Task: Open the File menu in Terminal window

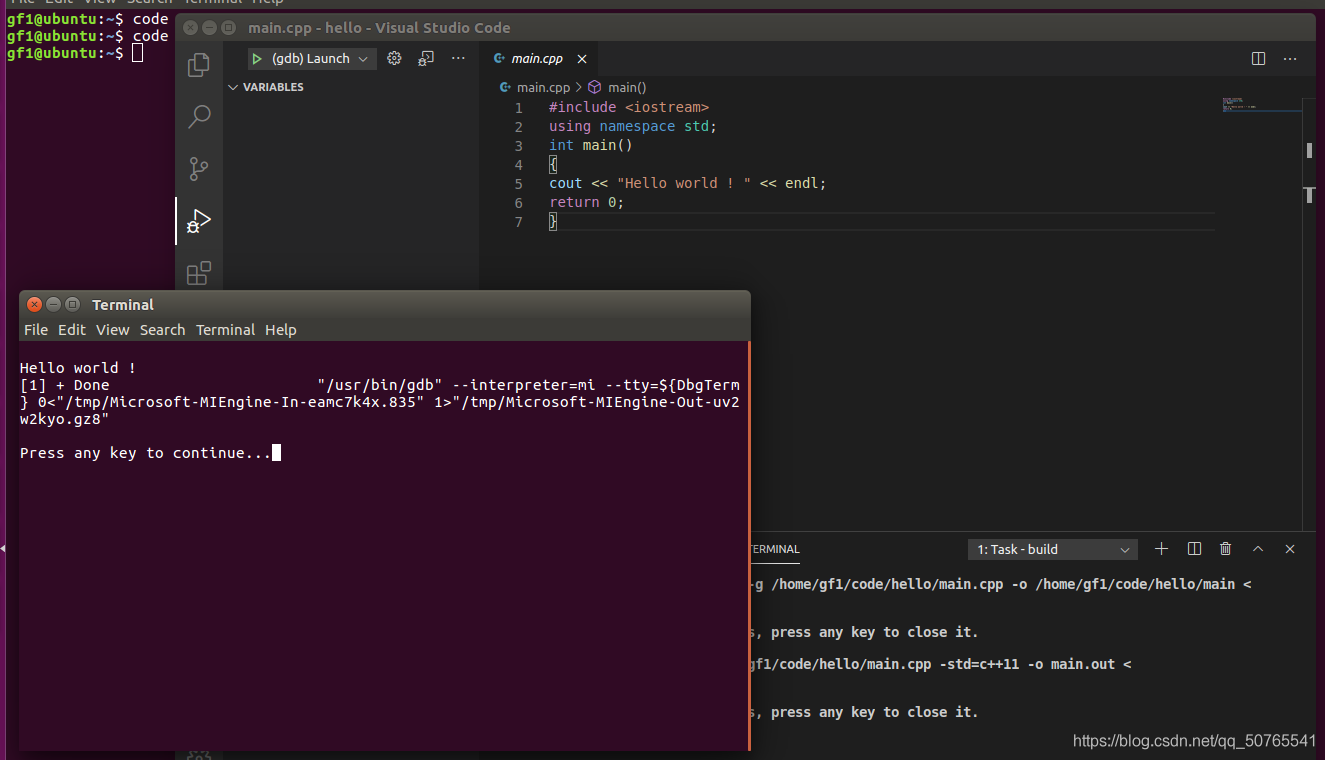Action: point(36,330)
